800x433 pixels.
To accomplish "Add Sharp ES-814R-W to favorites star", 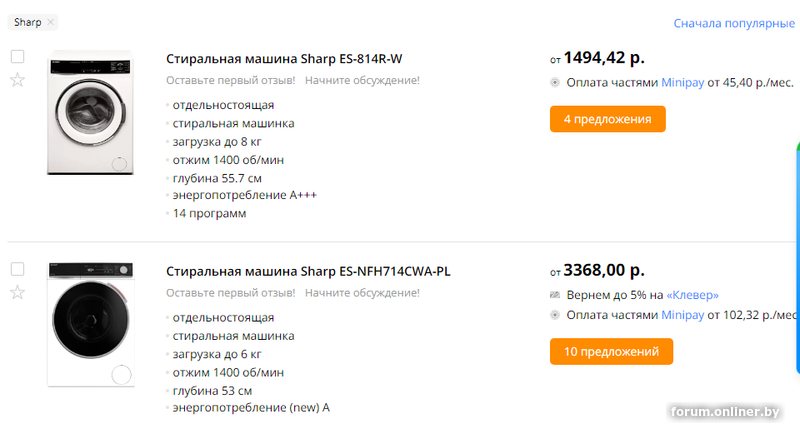I will [x=17, y=80].
